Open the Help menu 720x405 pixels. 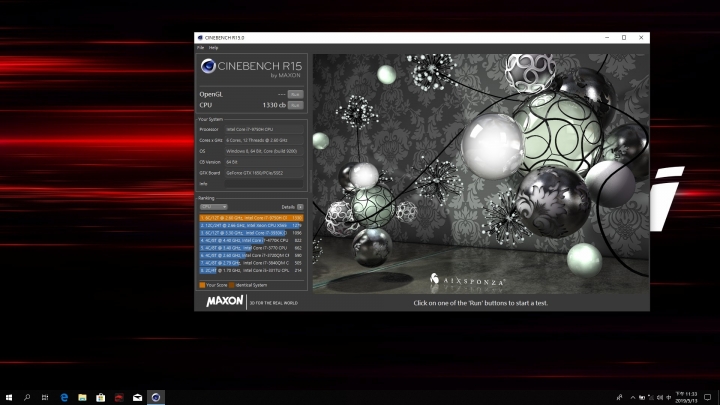tap(213, 48)
